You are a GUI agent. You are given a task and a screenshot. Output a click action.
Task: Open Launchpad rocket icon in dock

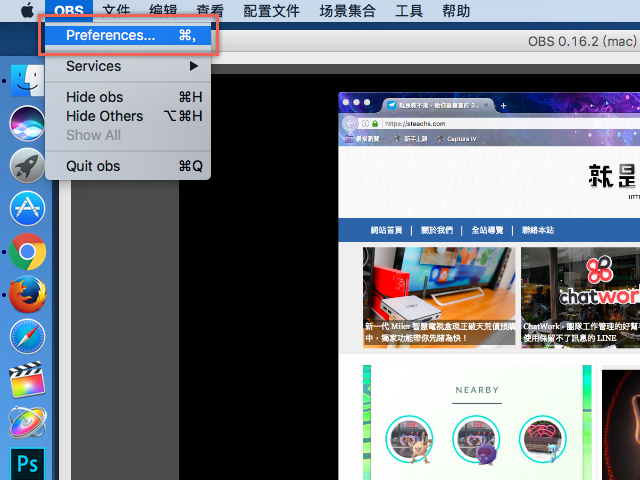point(27,166)
